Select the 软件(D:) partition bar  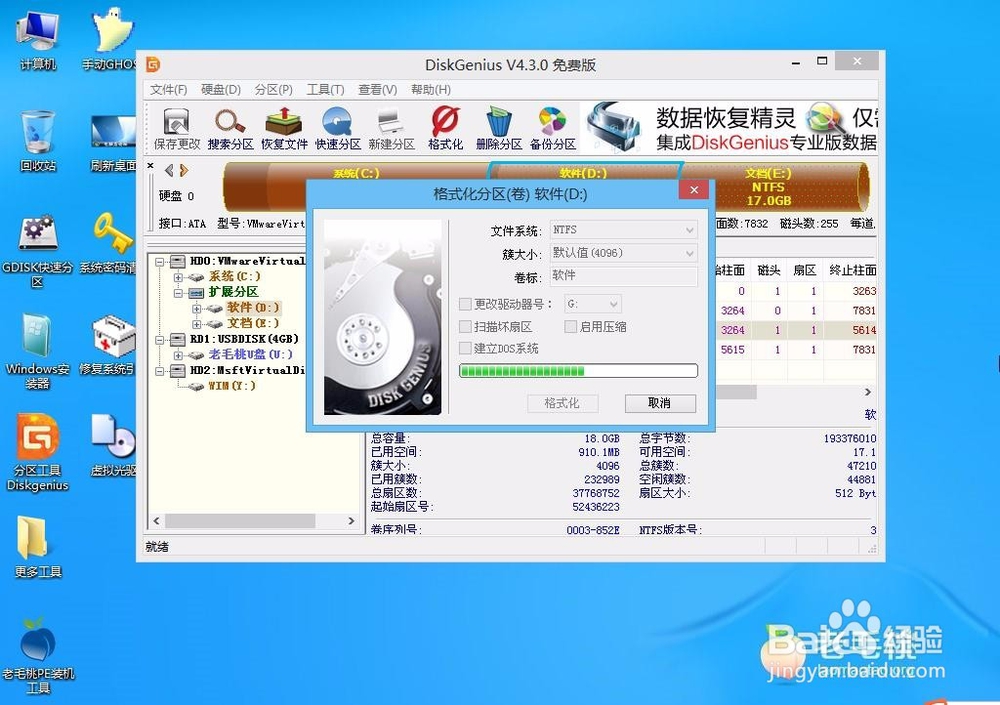point(584,172)
